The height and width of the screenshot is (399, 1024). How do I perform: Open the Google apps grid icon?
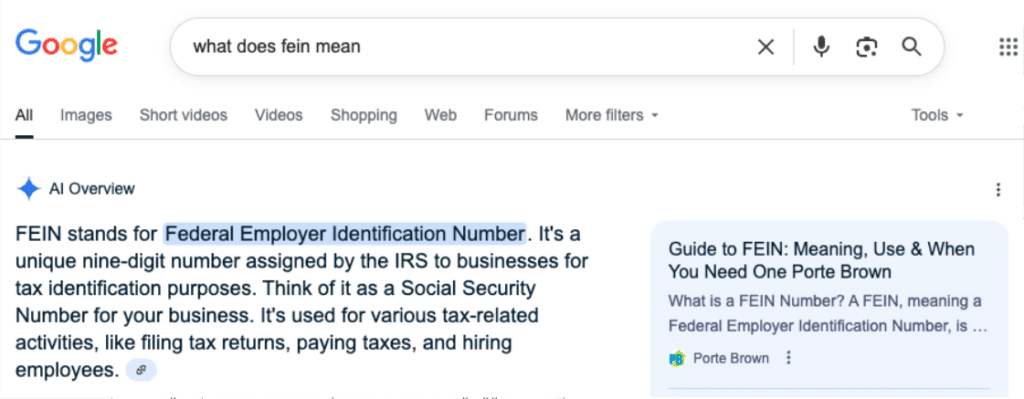pos(1009,47)
